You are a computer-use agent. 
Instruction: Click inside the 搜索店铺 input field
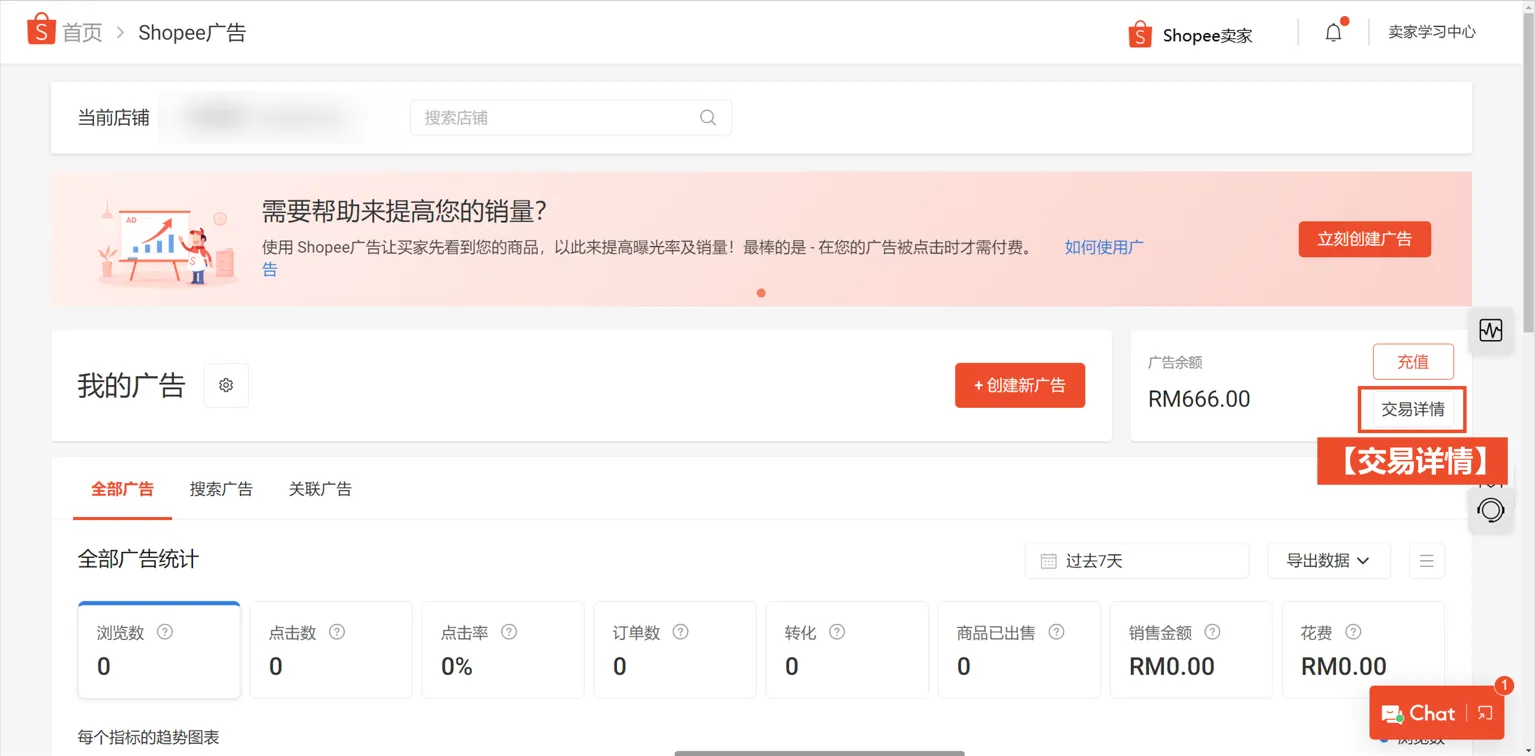point(550,117)
